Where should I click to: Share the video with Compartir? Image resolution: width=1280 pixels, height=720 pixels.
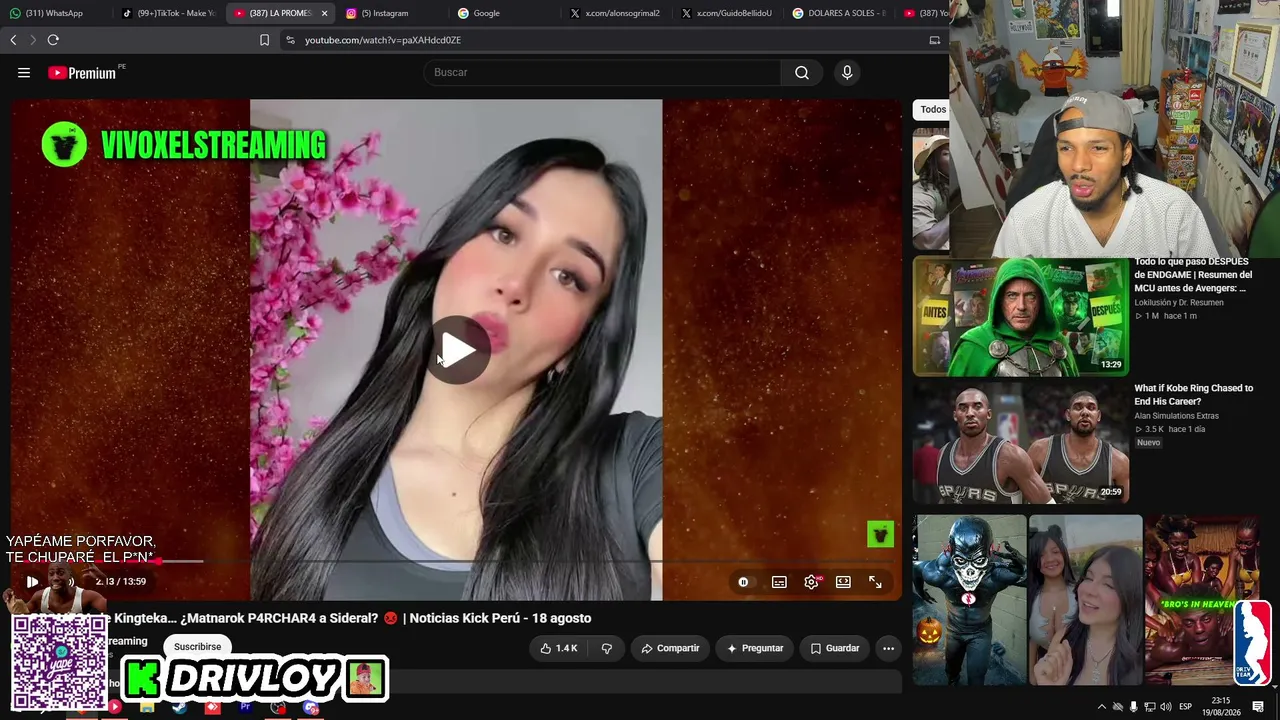point(670,648)
